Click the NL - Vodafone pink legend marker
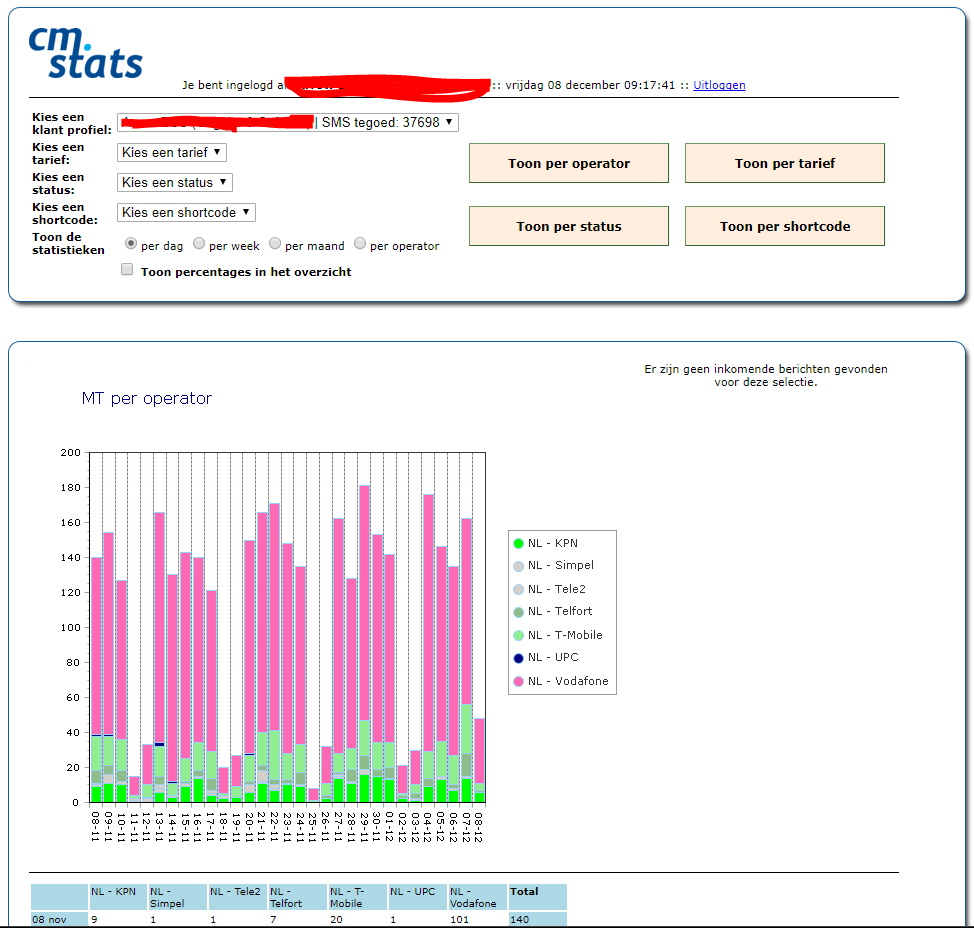This screenshot has width=974, height=928. 518,681
